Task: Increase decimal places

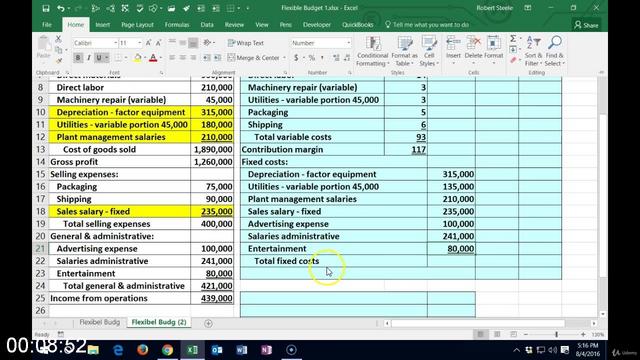Action: click(336, 58)
